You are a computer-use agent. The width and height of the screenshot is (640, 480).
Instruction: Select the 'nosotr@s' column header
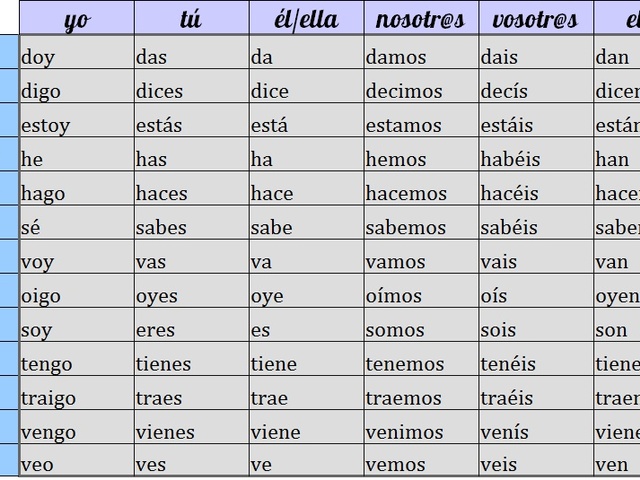[x=422, y=18]
